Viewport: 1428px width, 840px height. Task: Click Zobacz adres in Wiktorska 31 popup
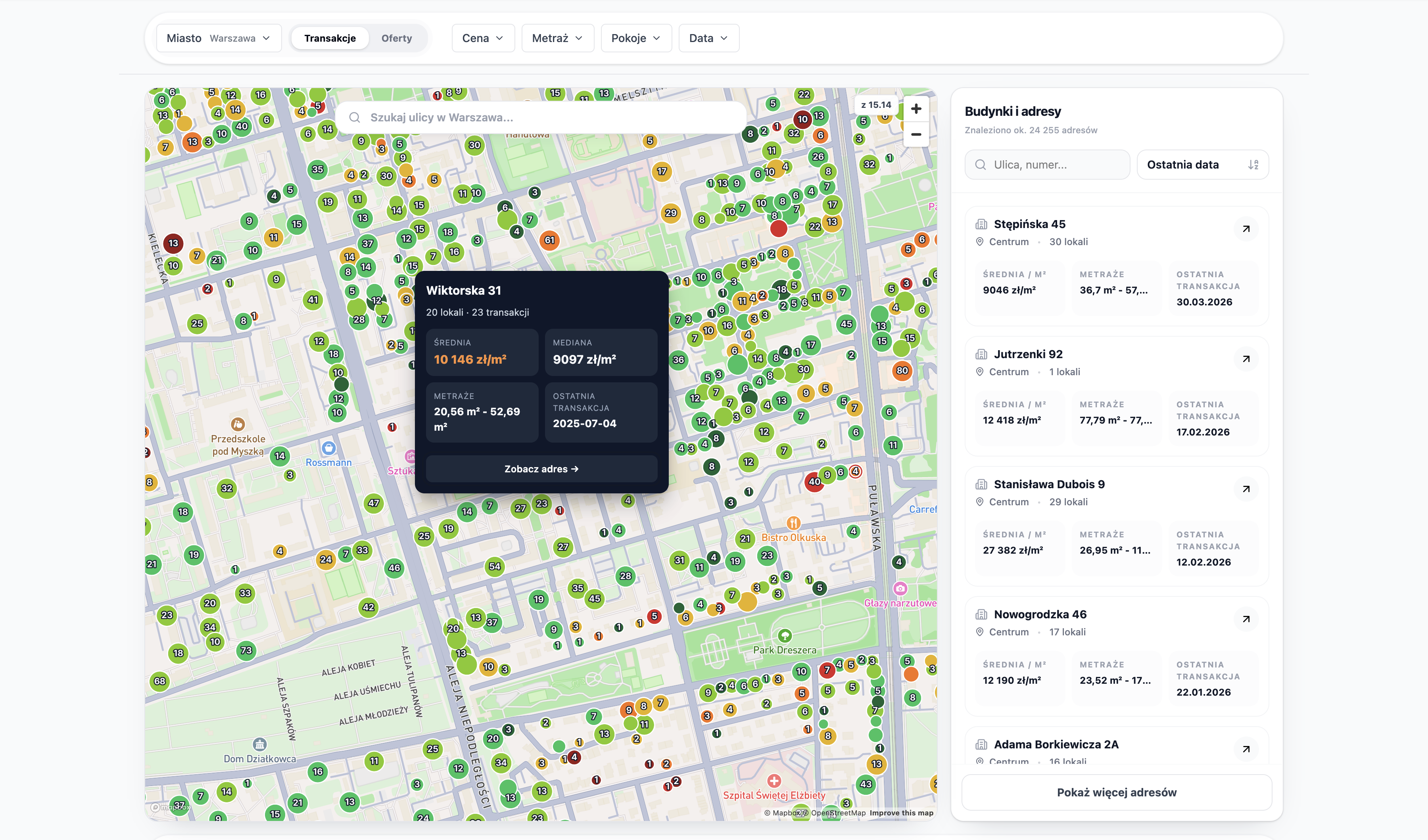(x=541, y=469)
